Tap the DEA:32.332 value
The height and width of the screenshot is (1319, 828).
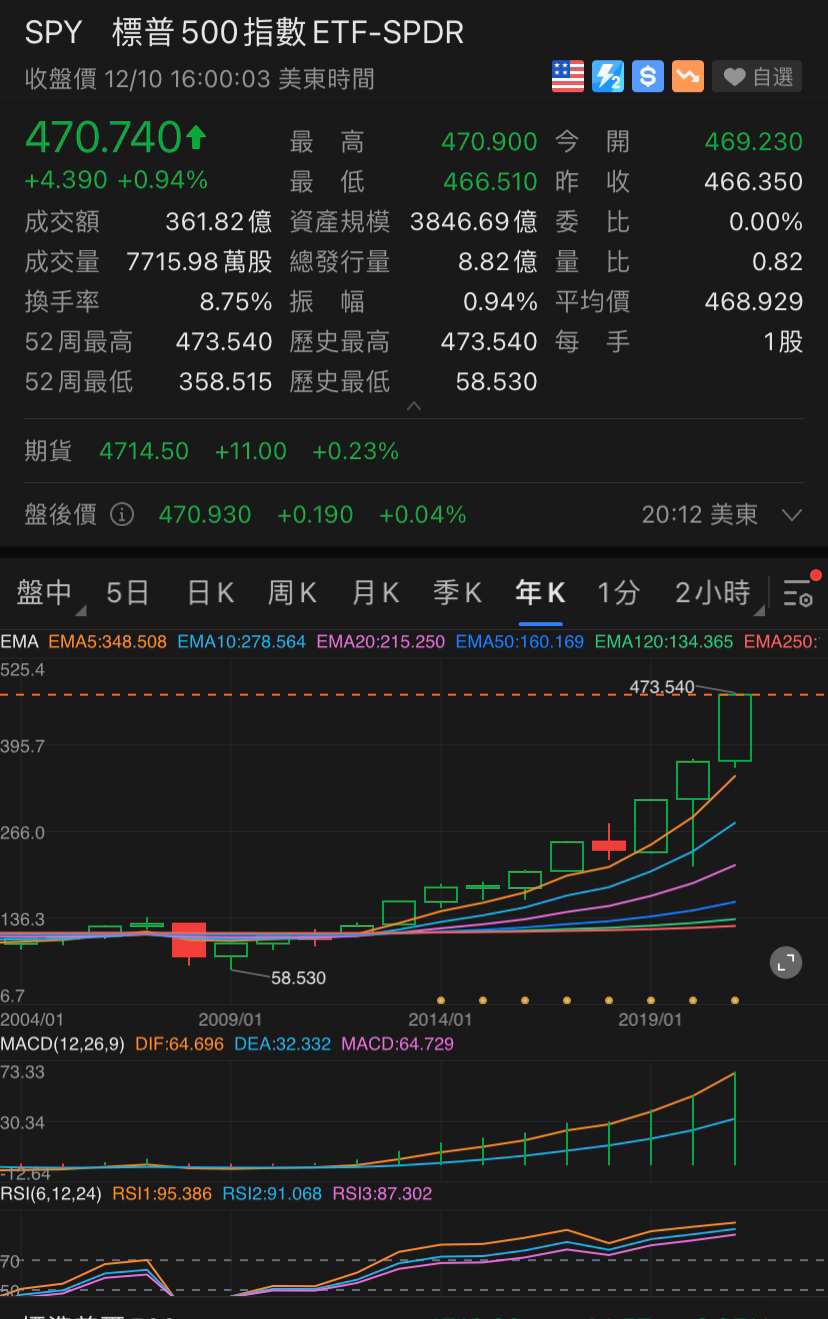click(283, 1044)
